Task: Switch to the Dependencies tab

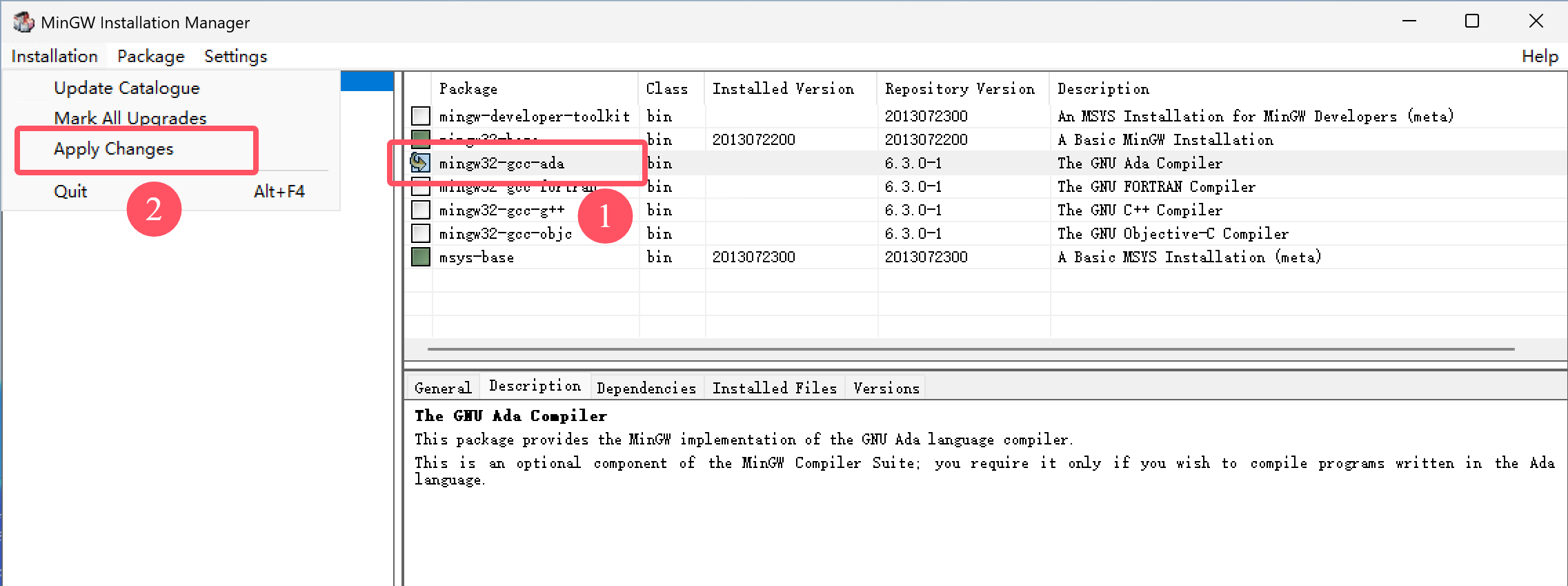Action: tap(646, 388)
